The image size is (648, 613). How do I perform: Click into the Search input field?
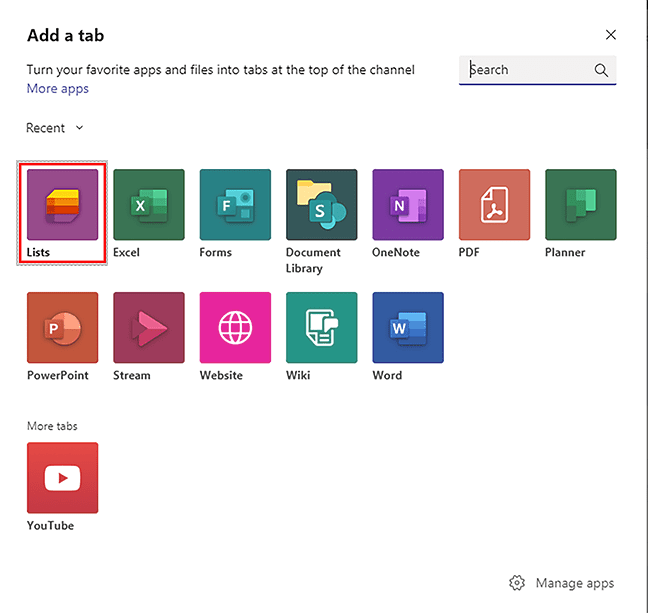(527, 70)
